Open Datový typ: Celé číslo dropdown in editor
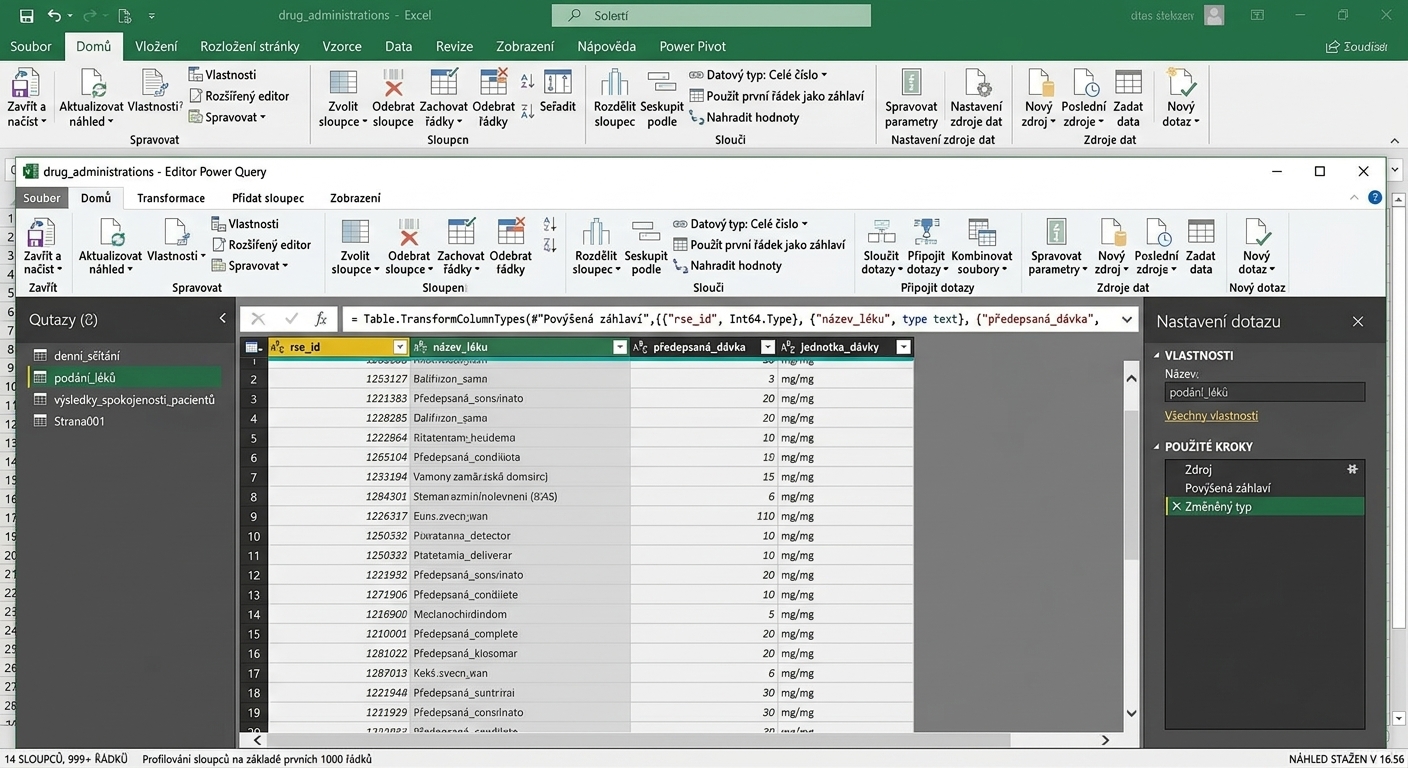The width and height of the screenshot is (1408, 768). point(741,224)
